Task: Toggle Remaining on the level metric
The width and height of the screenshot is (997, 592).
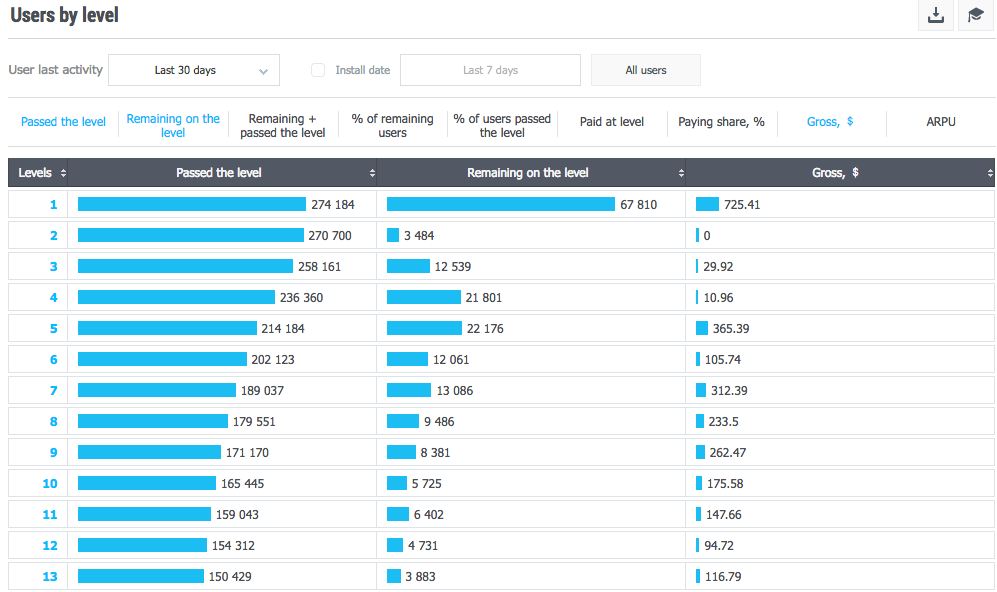Action: click(173, 125)
